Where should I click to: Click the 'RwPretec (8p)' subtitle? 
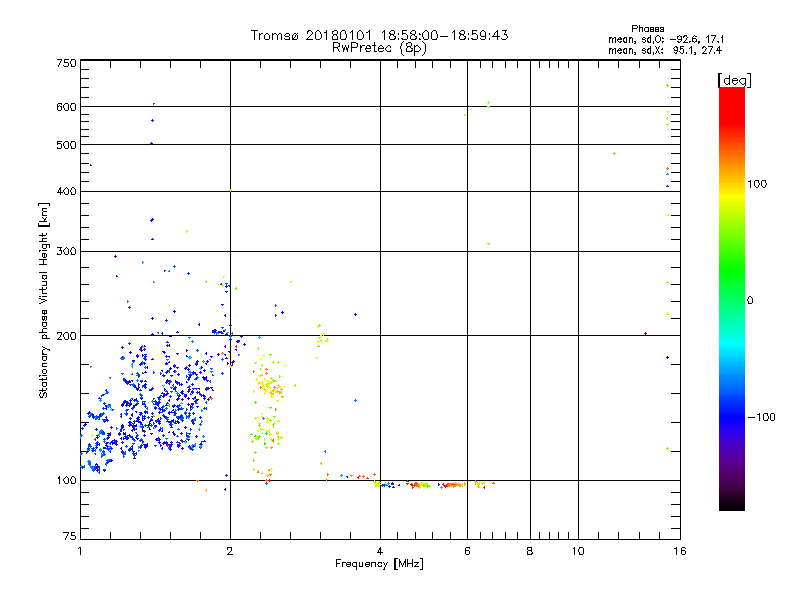point(379,48)
